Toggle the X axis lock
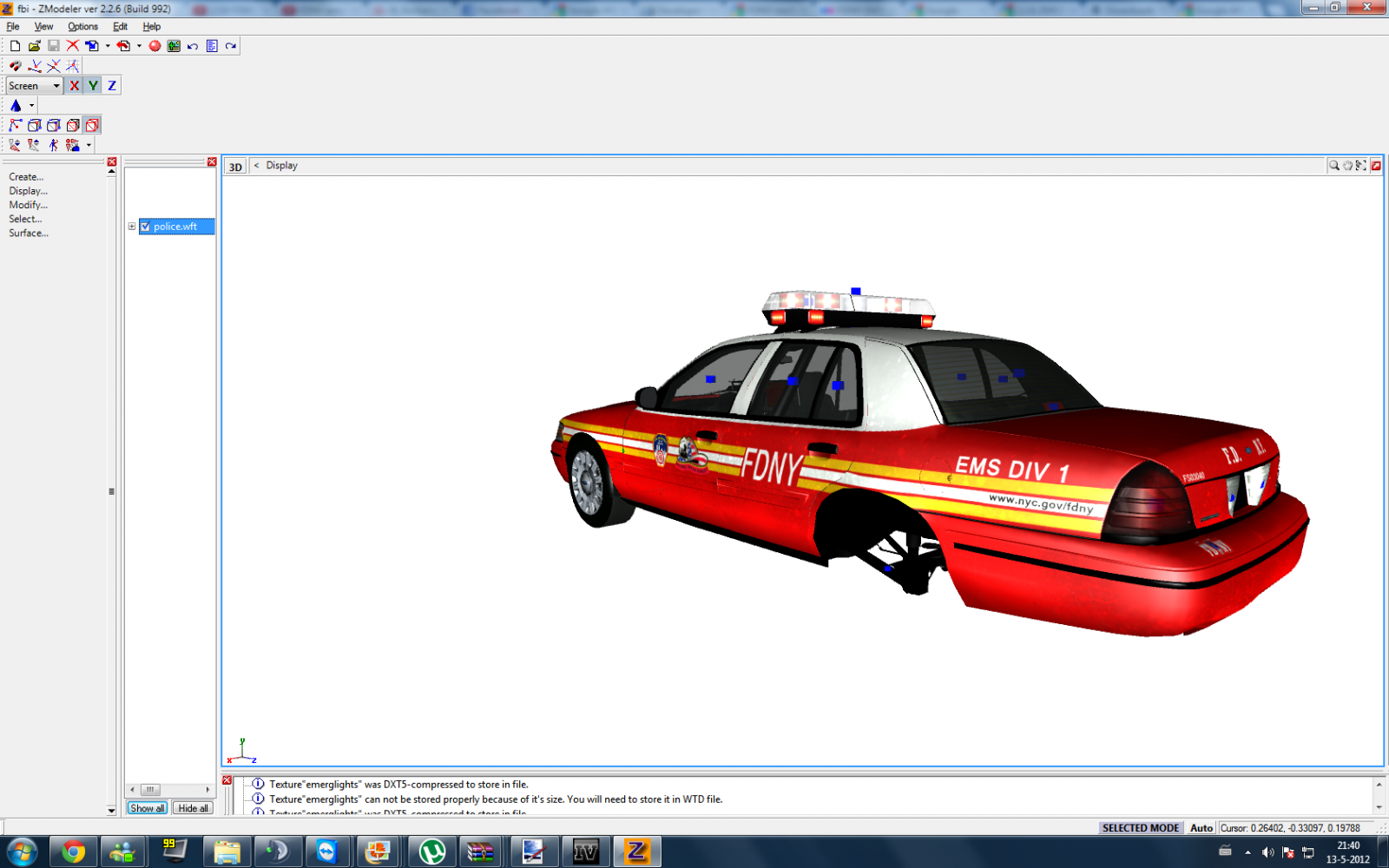The height and width of the screenshot is (868, 1389). pos(74,86)
